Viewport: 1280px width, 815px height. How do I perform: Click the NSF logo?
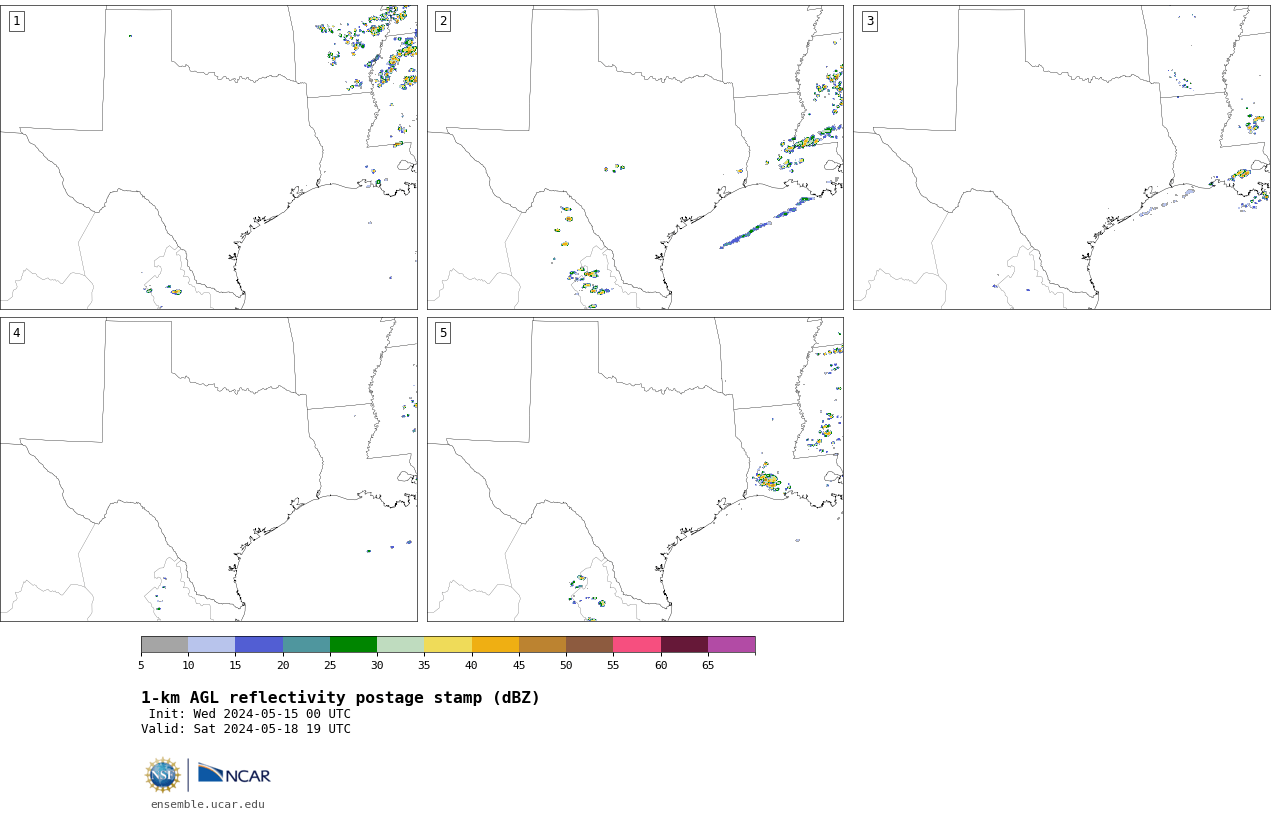coord(163,775)
